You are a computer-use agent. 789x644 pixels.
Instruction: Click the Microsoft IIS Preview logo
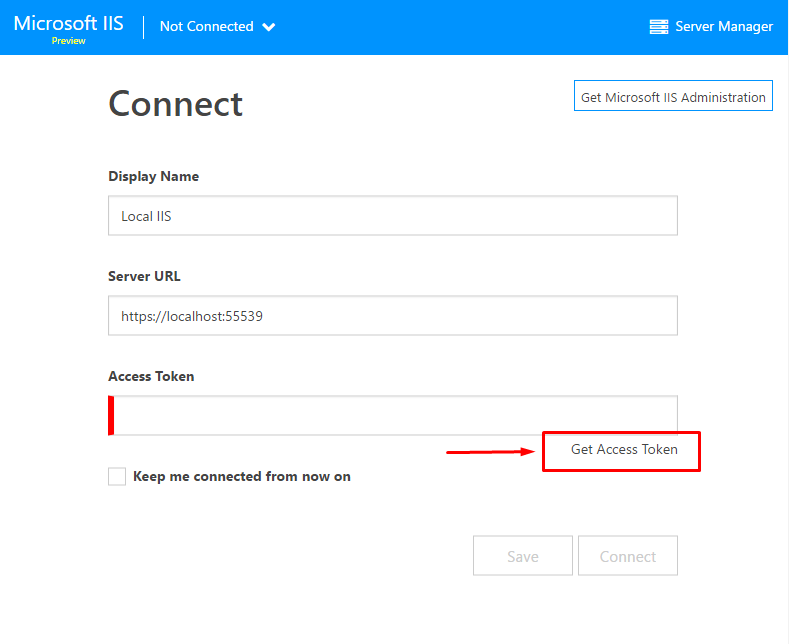[x=68, y=29]
